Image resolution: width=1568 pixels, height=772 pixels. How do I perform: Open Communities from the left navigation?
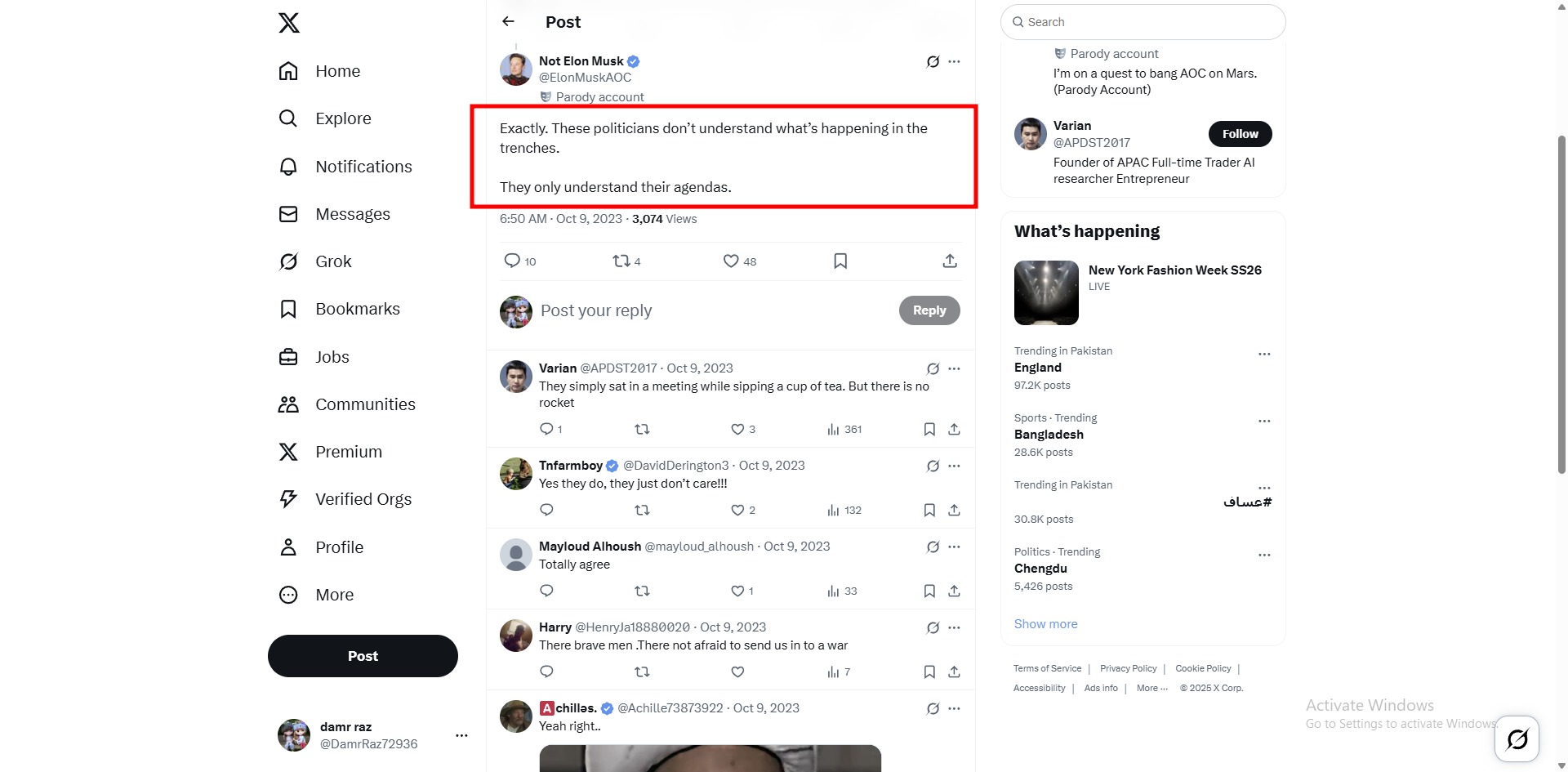point(365,404)
